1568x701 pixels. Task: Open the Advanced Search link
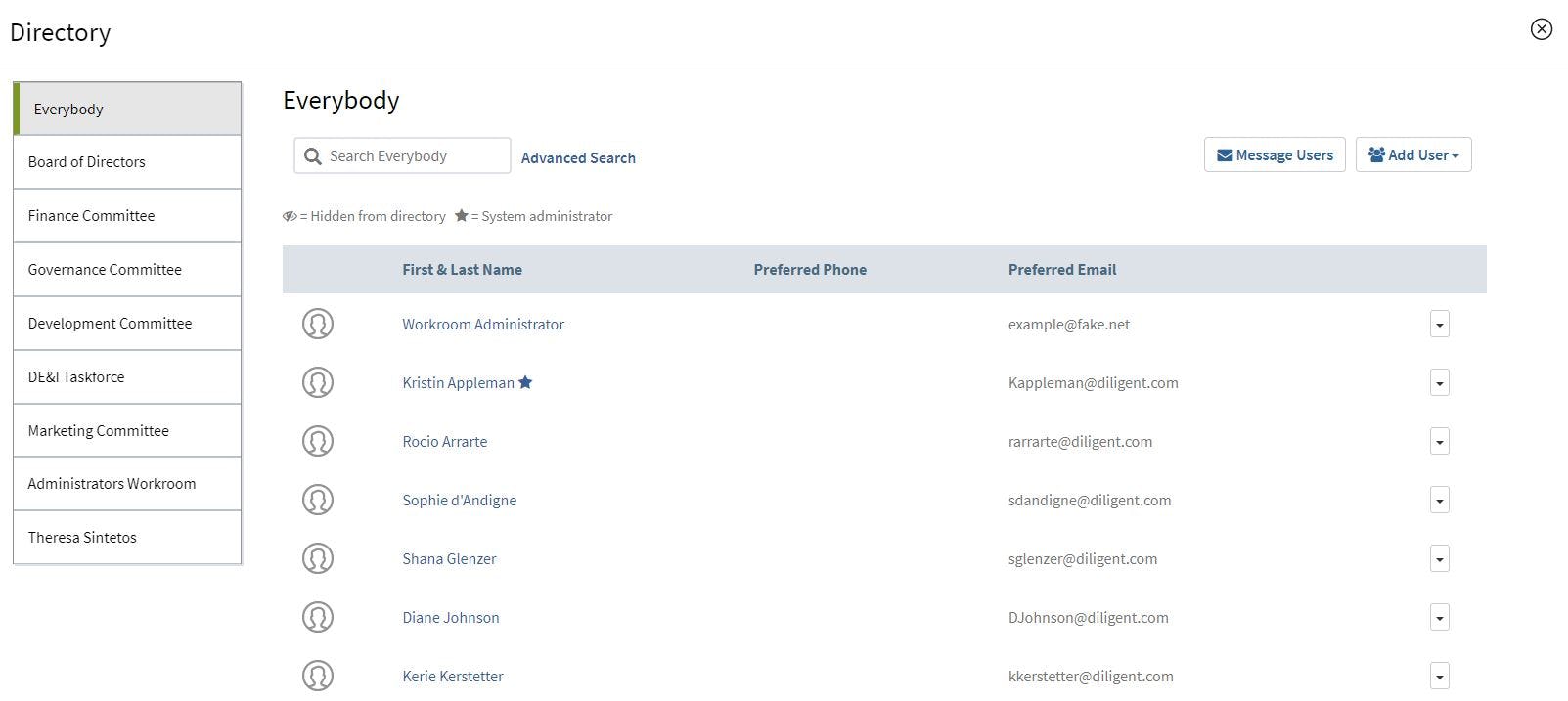pos(578,158)
